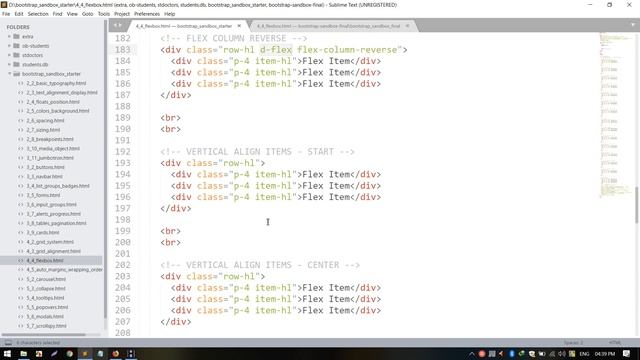
Task: Expand the students.db folder
Action: (x=9, y=64)
